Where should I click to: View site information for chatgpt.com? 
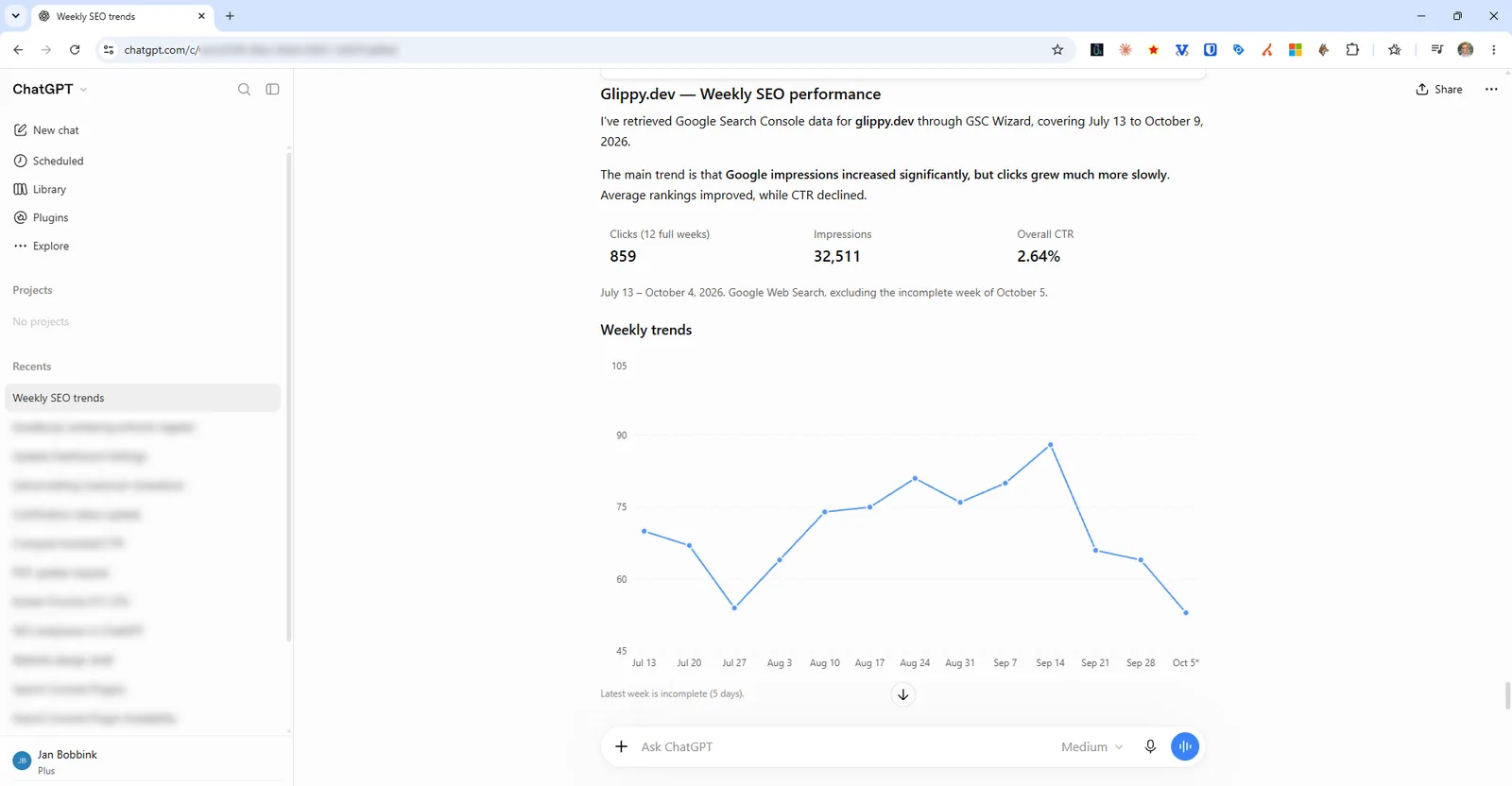tap(109, 50)
